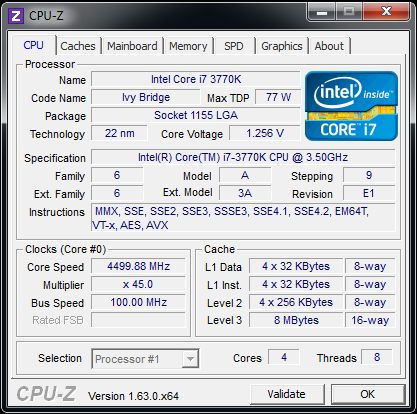Click the Intel Core i7 logo badge

pos(351,106)
